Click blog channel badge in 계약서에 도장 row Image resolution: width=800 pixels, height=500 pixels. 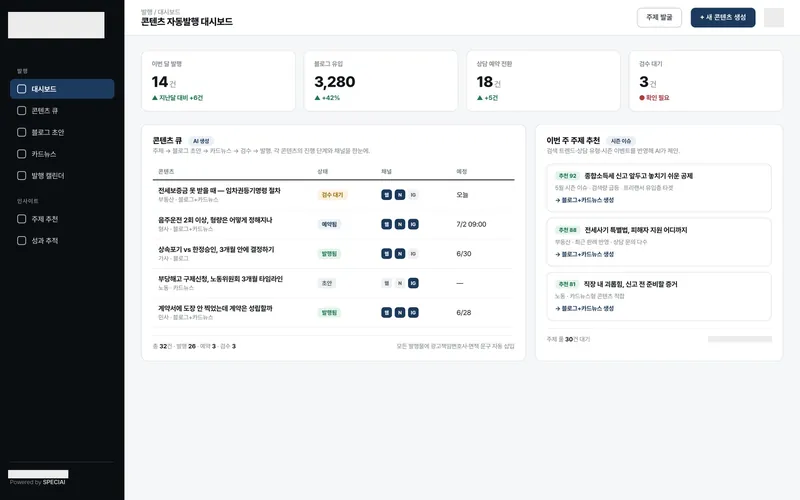click(387, 313)
